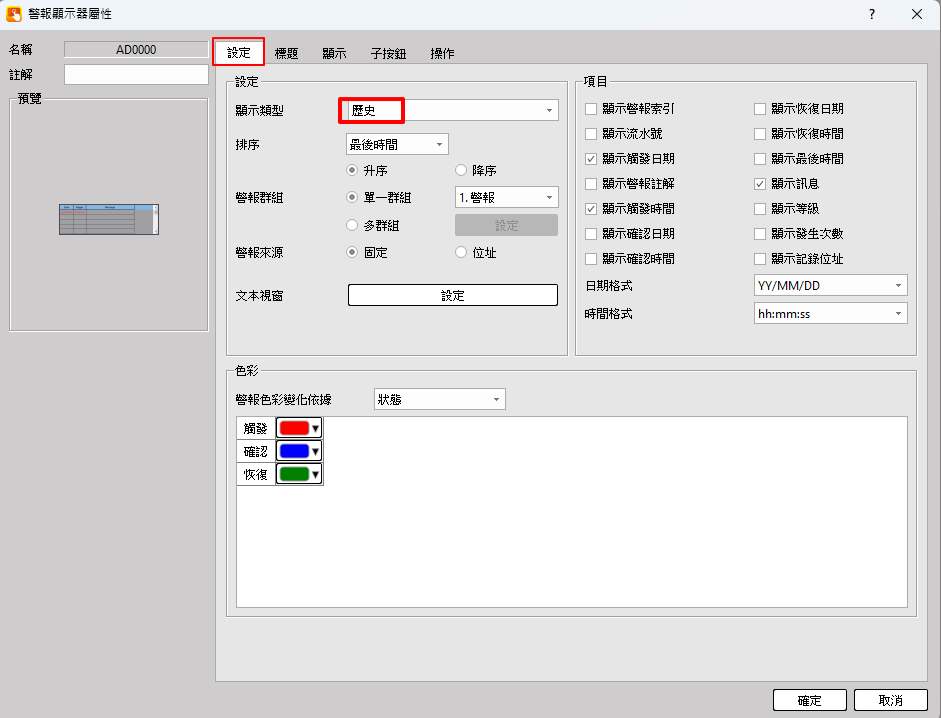Viewport: 941px width, 718px height.
Task: Open 時間格式 hh:mm:ss dropdown
Action: [x=830, y=314]
